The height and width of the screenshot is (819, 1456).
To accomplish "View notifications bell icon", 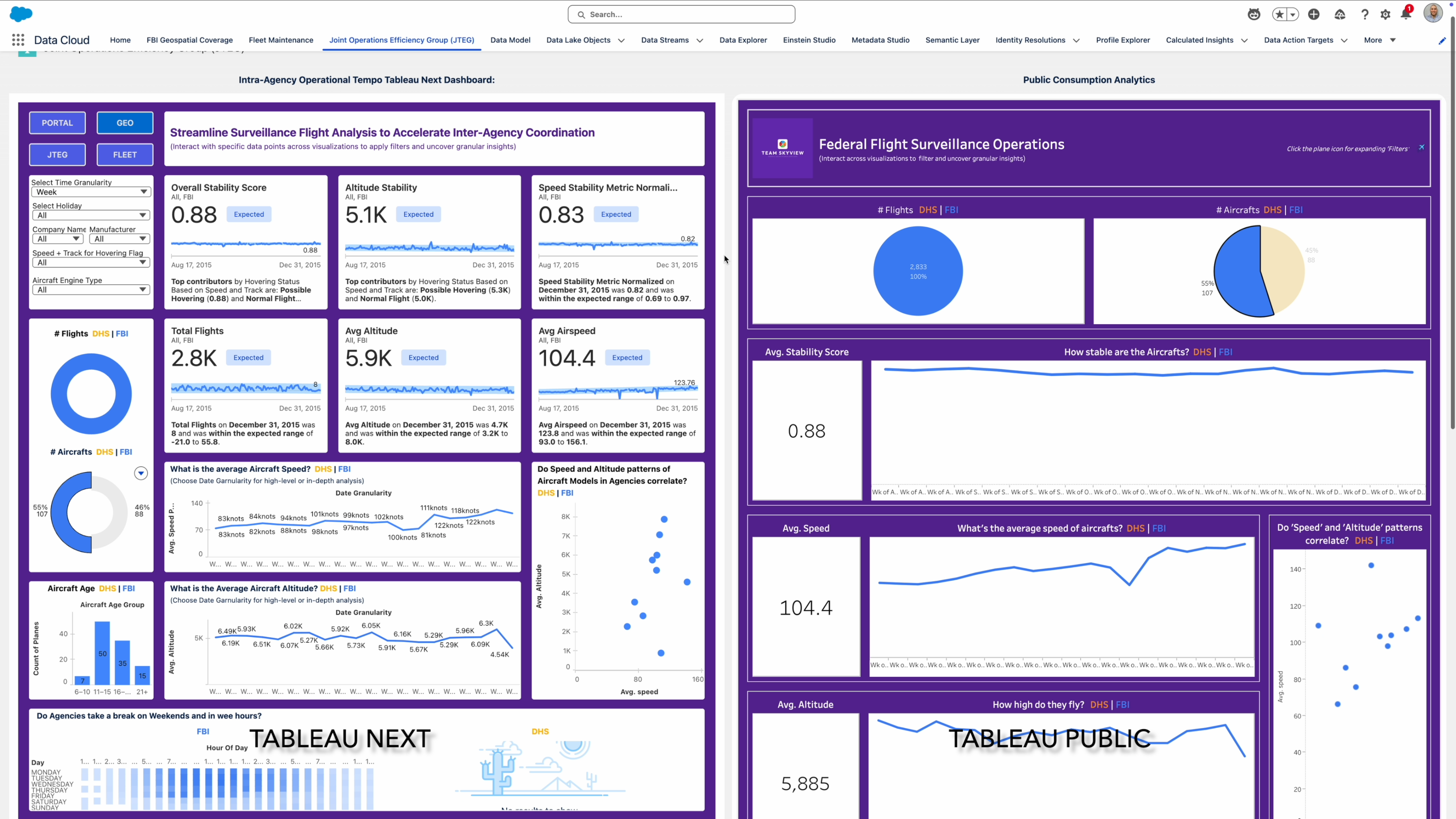I will 1406,15.
